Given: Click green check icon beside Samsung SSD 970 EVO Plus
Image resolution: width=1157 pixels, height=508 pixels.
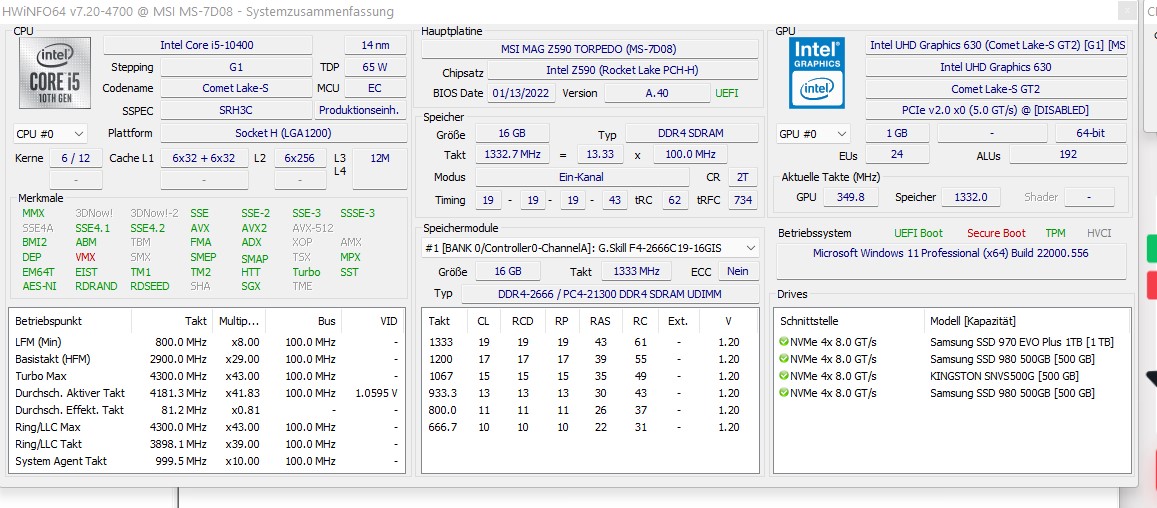Looking at the screenshot, I should click(784, 342).
